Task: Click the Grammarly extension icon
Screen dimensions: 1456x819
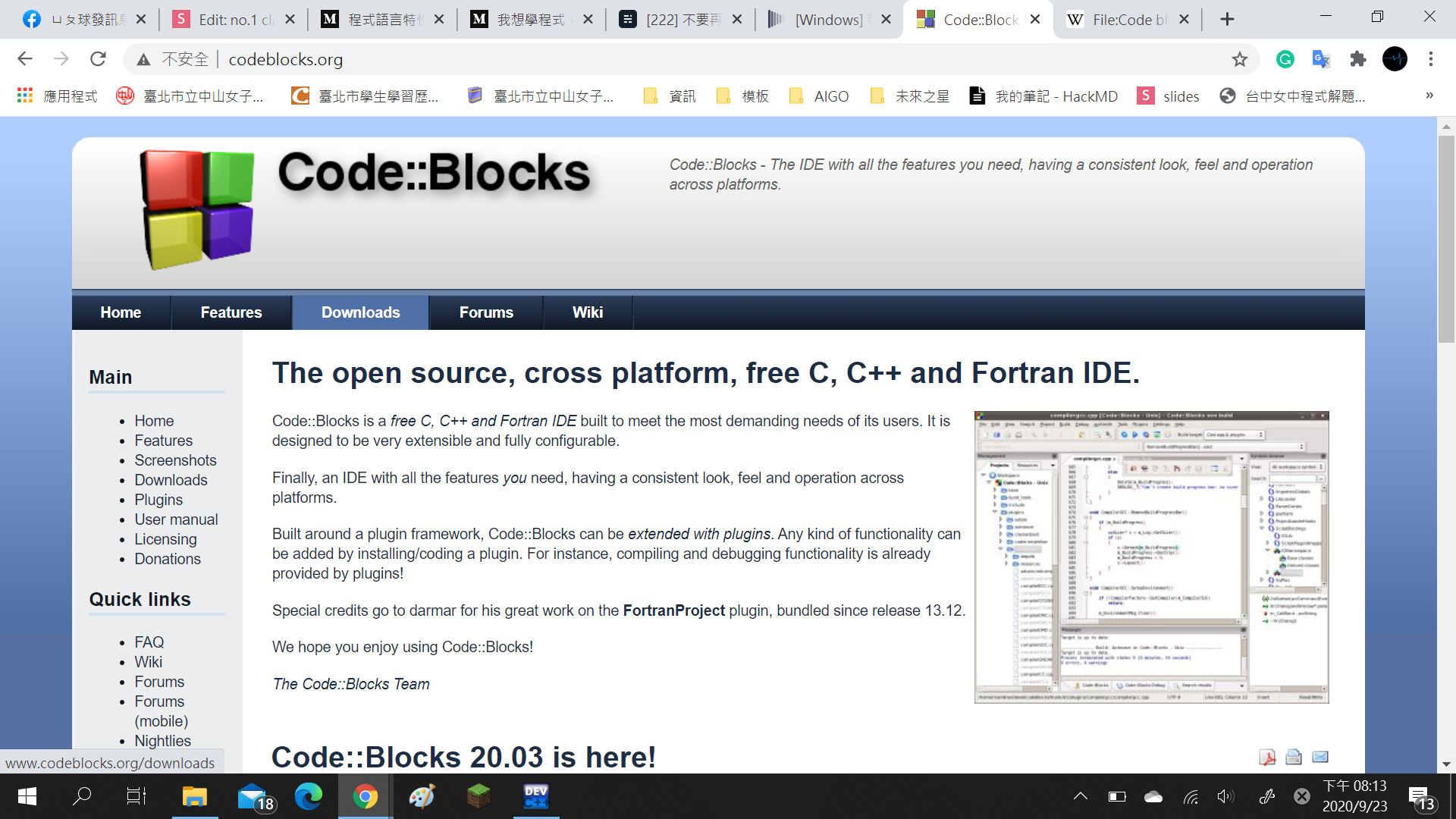Action: [1285, 59]
